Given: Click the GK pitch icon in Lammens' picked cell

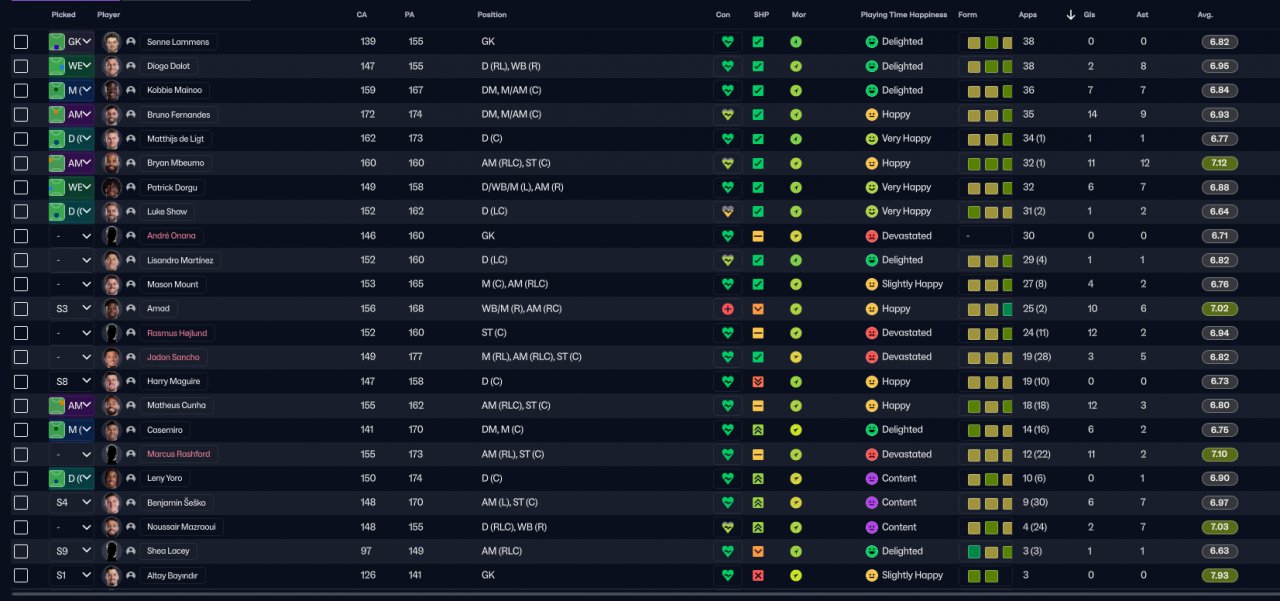Looking at the screenshot, I should (x=57, y=42).
